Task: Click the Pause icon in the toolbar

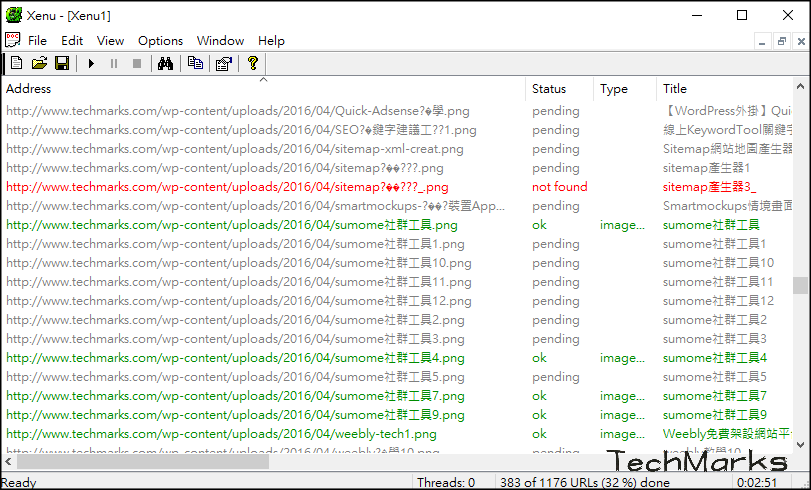Action: coord(114,64)
